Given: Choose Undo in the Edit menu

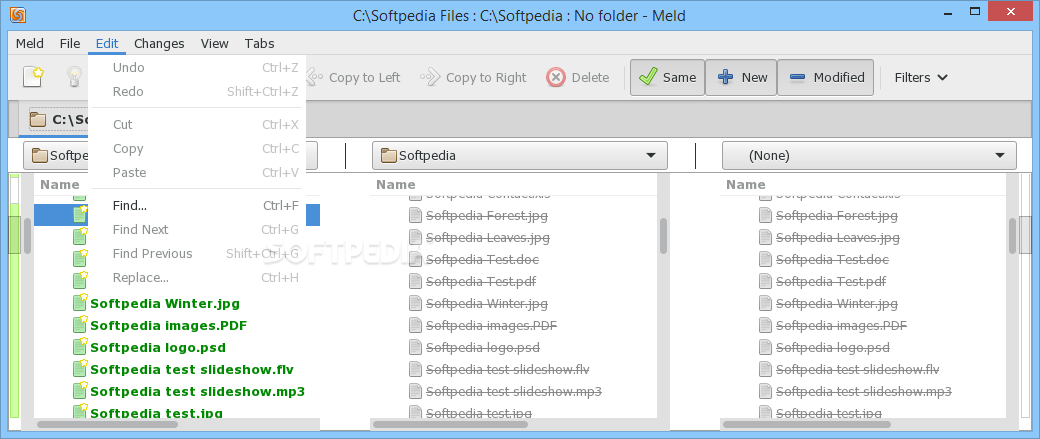Looking at the screenshot, I should (x=196, y=68).
